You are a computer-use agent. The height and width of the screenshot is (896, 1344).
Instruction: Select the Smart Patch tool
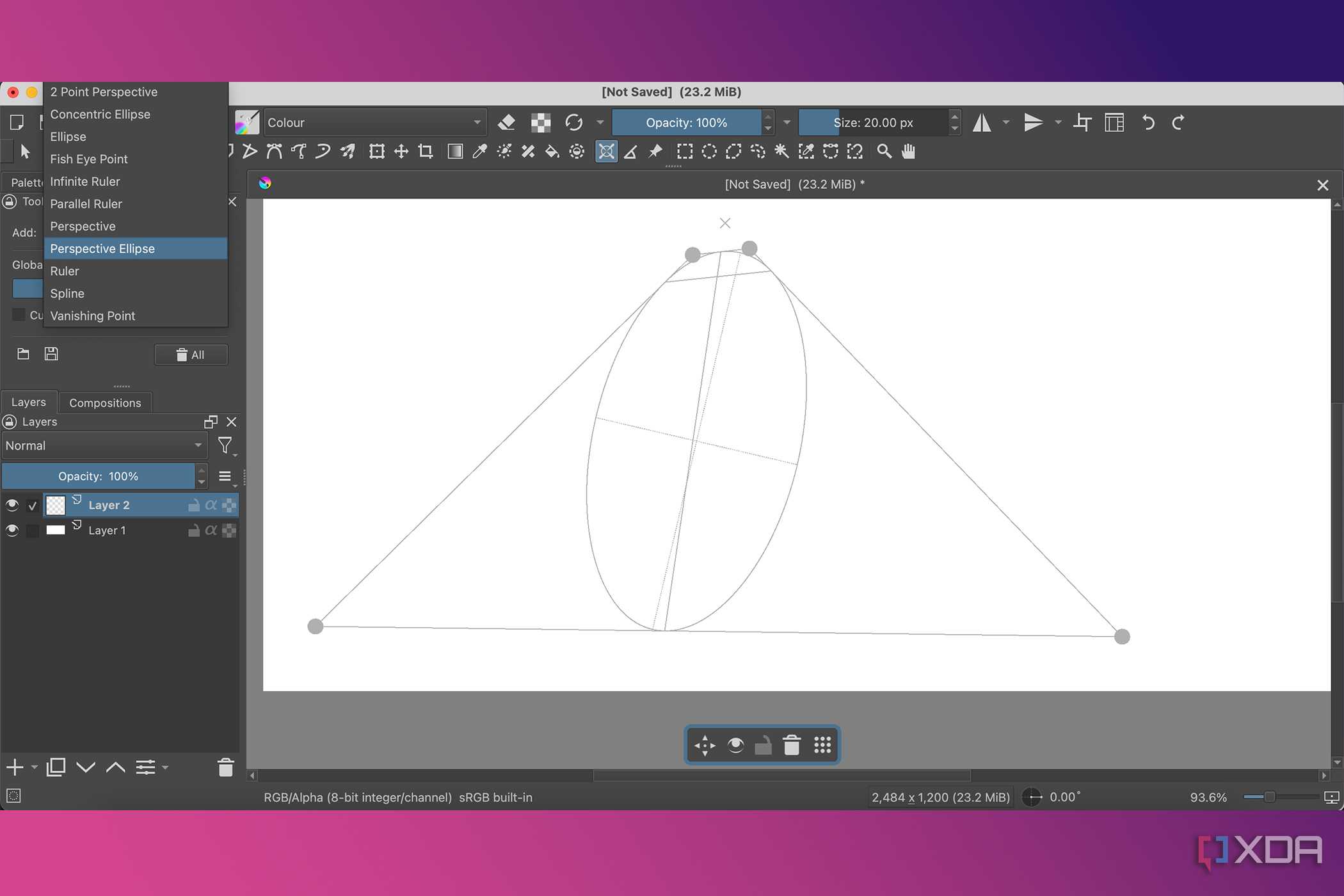click(x=528, y=152)
